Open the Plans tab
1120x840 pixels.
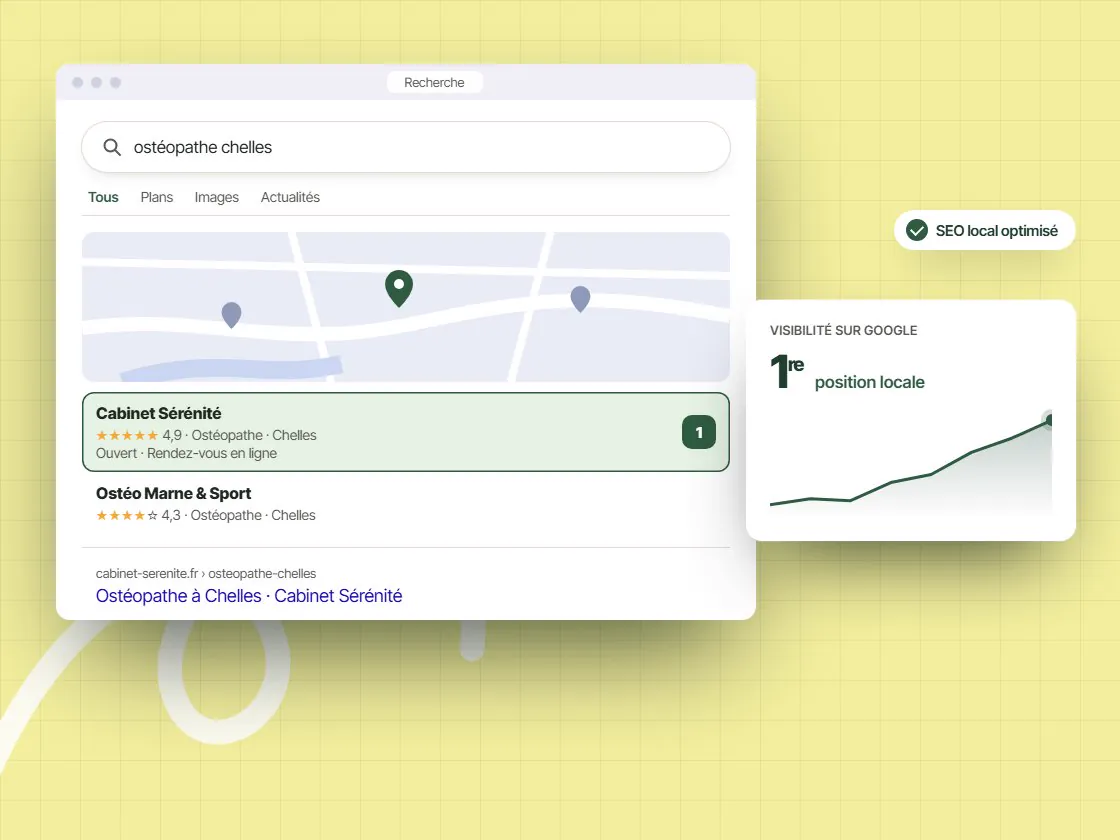(156, 197)
